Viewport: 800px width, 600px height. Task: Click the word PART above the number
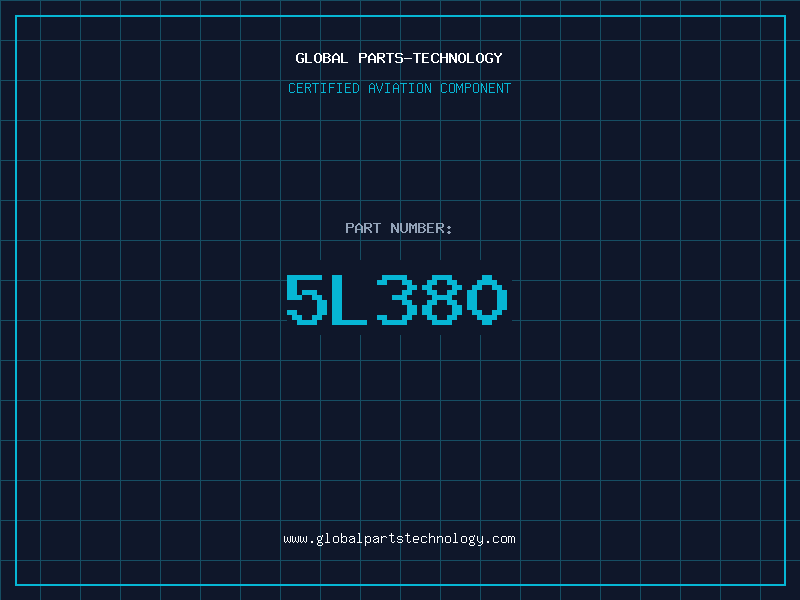coord(363,228)
